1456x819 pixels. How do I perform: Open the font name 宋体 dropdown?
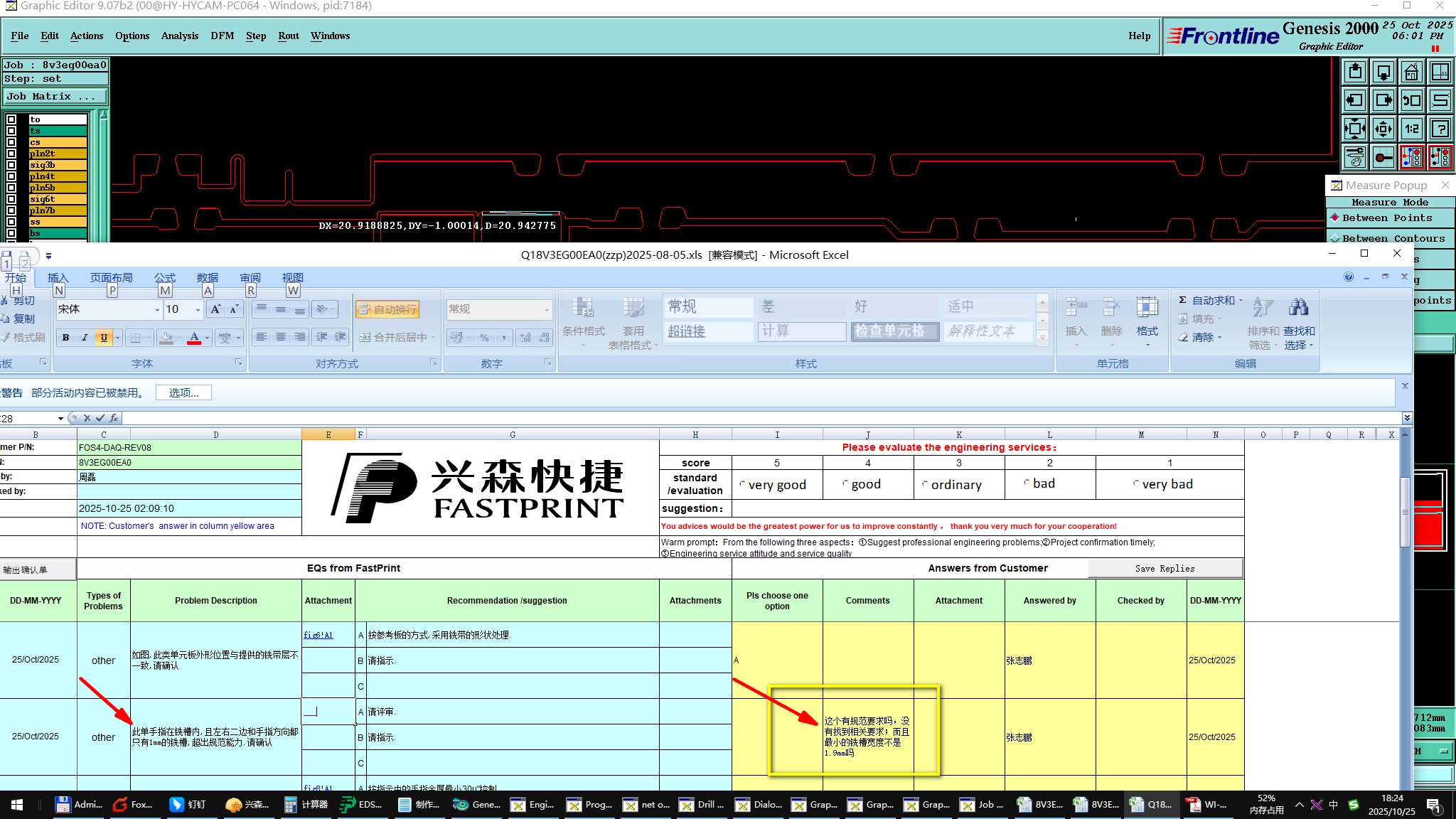tap(157, 310)
